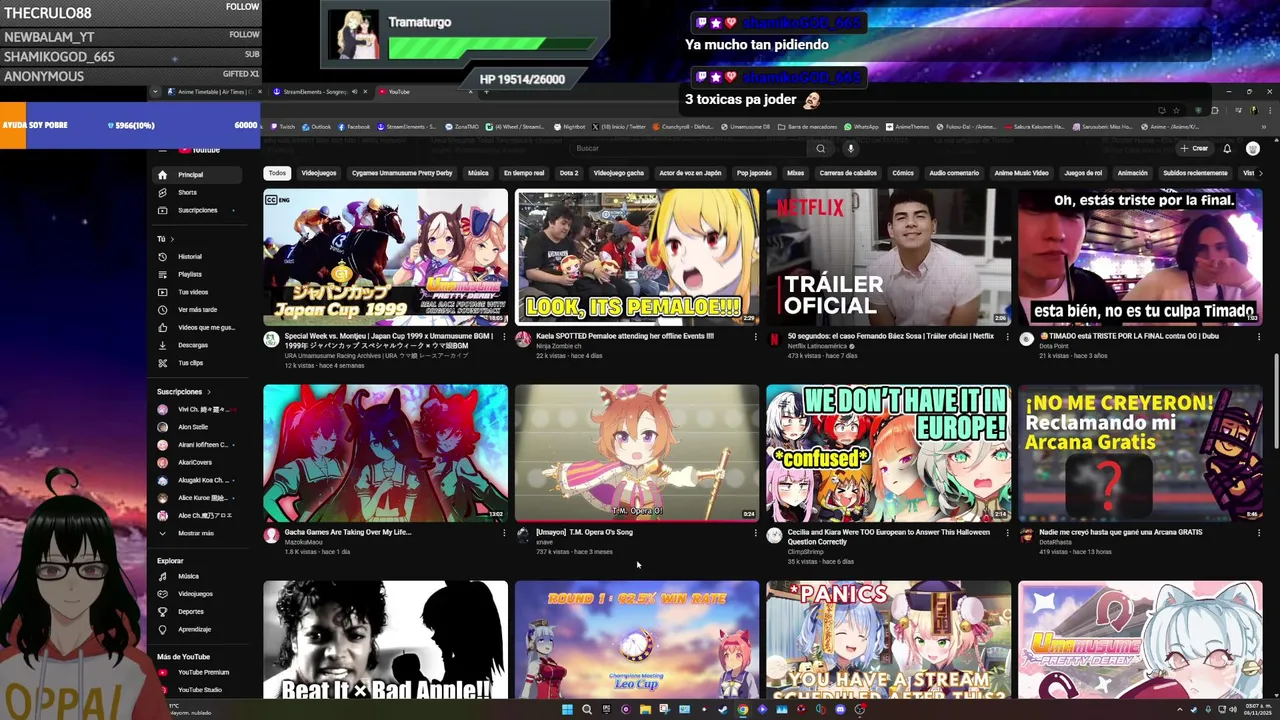Show more category chips with the right arrow

(x=1260, y=173)
